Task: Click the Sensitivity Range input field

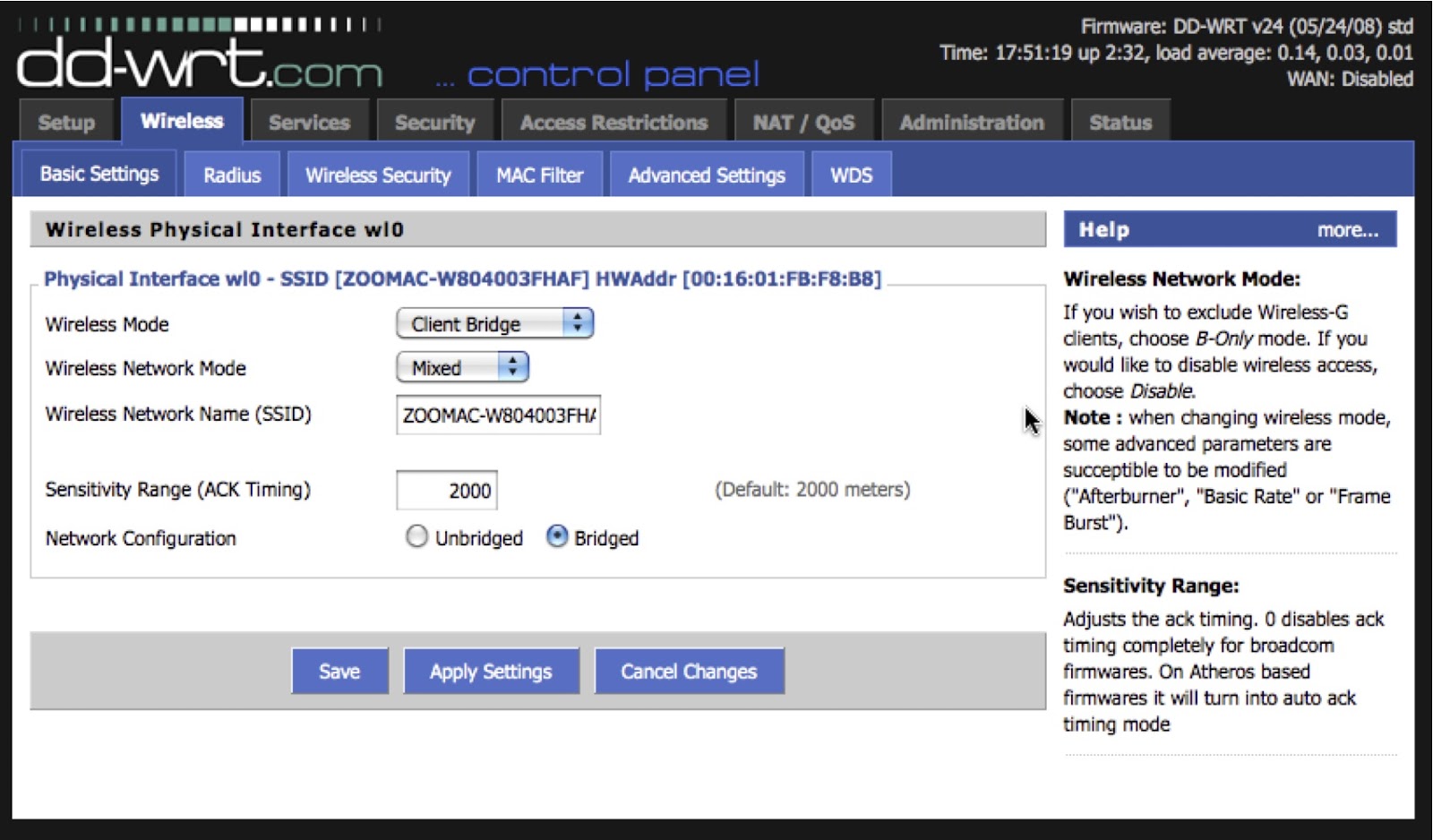Action: point(447,491)
